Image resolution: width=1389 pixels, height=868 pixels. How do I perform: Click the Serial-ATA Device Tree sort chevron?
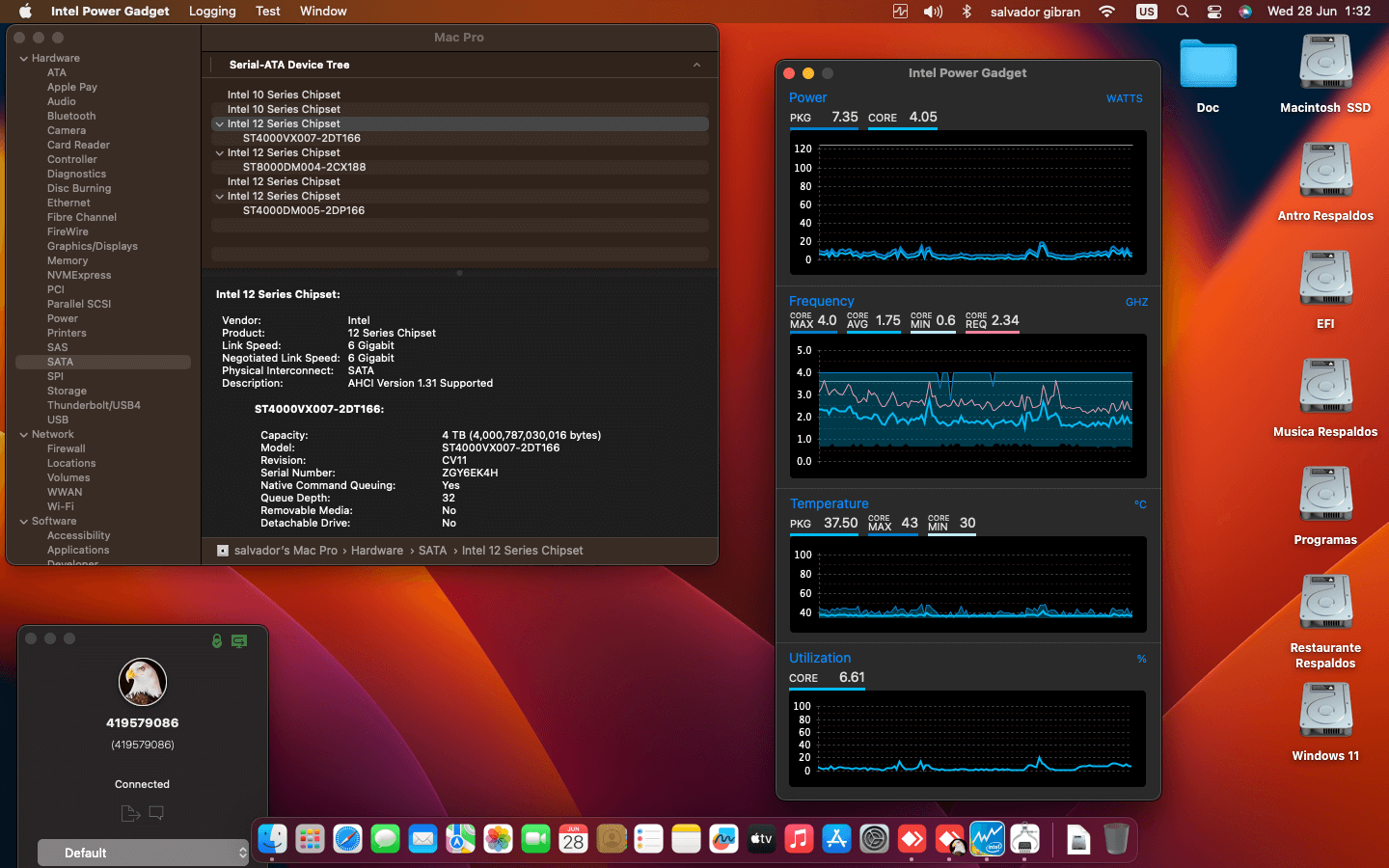coord(696,65)
